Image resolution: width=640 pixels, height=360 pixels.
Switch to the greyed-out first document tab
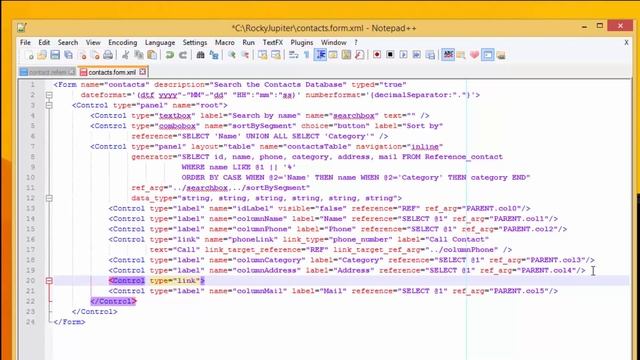tap(47, 72)
